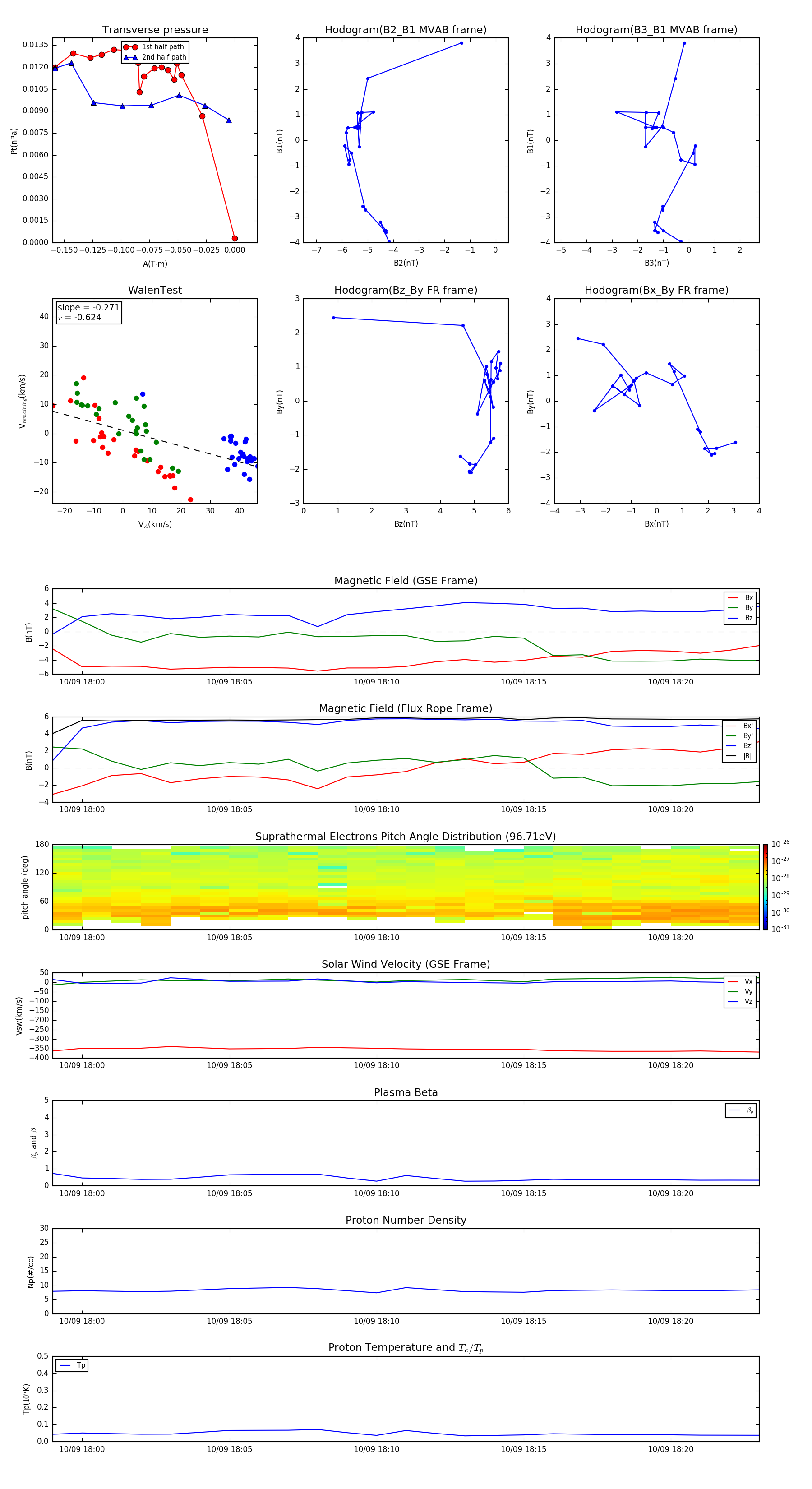Click the colorbar tick label with exponent -26
The height and width of the screenshot is (1489, 812).
tap(780, 844)
